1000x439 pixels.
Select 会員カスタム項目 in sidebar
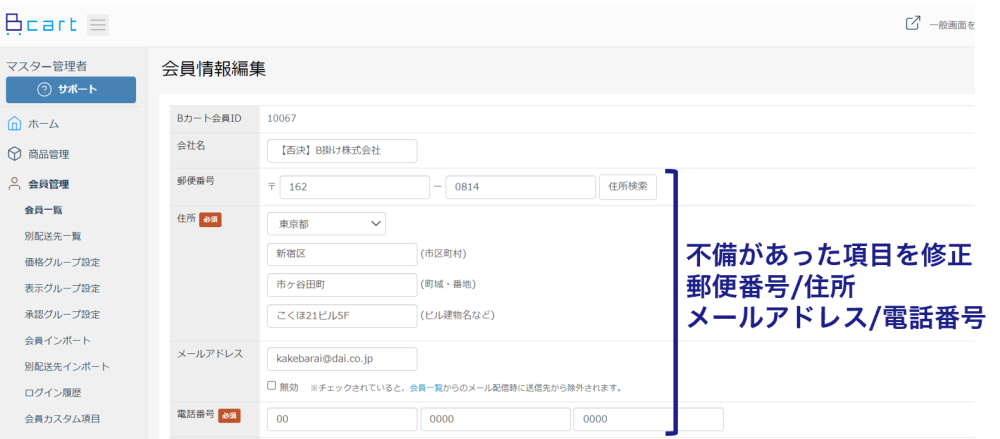tap(62, 419)
